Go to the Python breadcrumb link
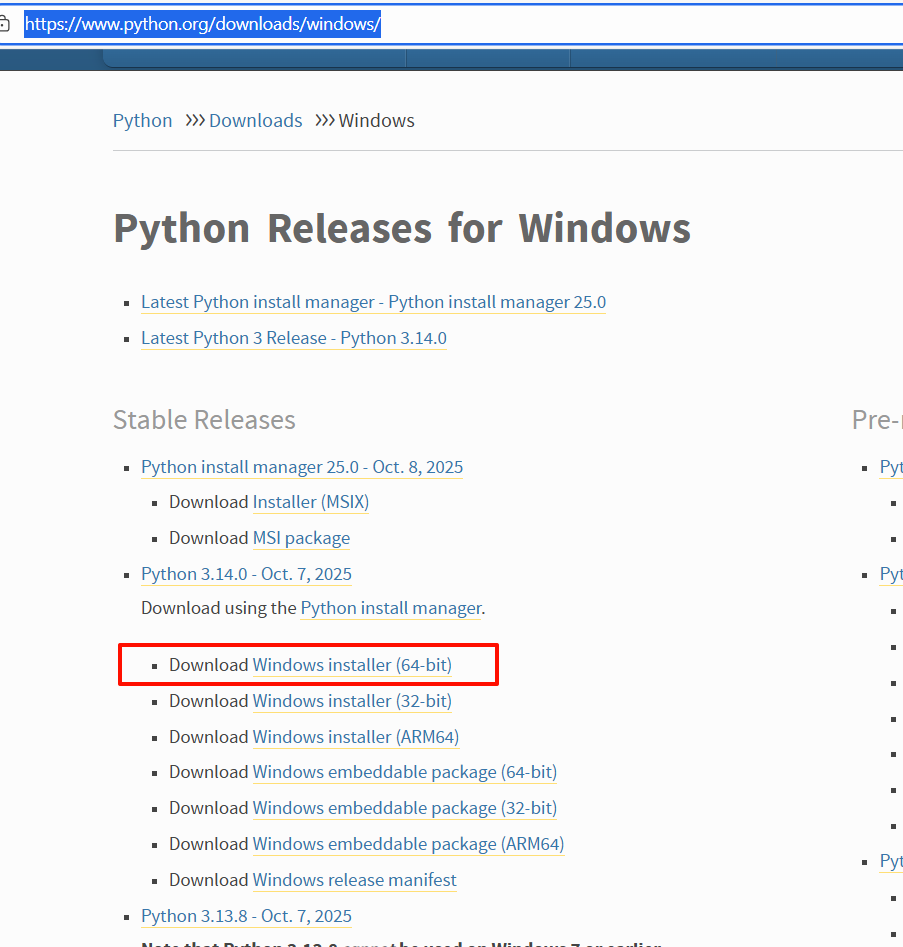Viewport: 903px width, 947px height. (142, 121)
